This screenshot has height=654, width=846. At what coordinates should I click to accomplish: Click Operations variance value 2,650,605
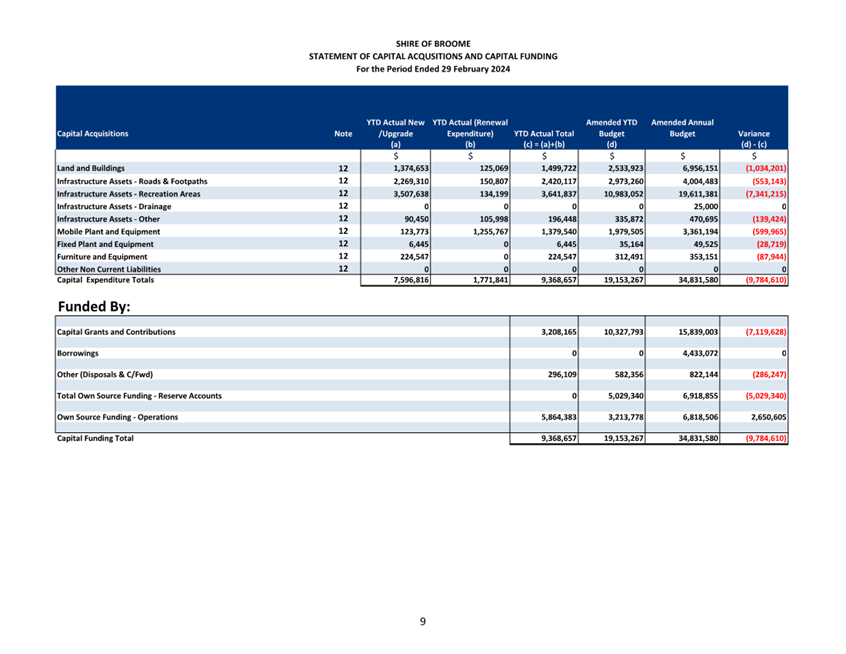tap(768, 417)
